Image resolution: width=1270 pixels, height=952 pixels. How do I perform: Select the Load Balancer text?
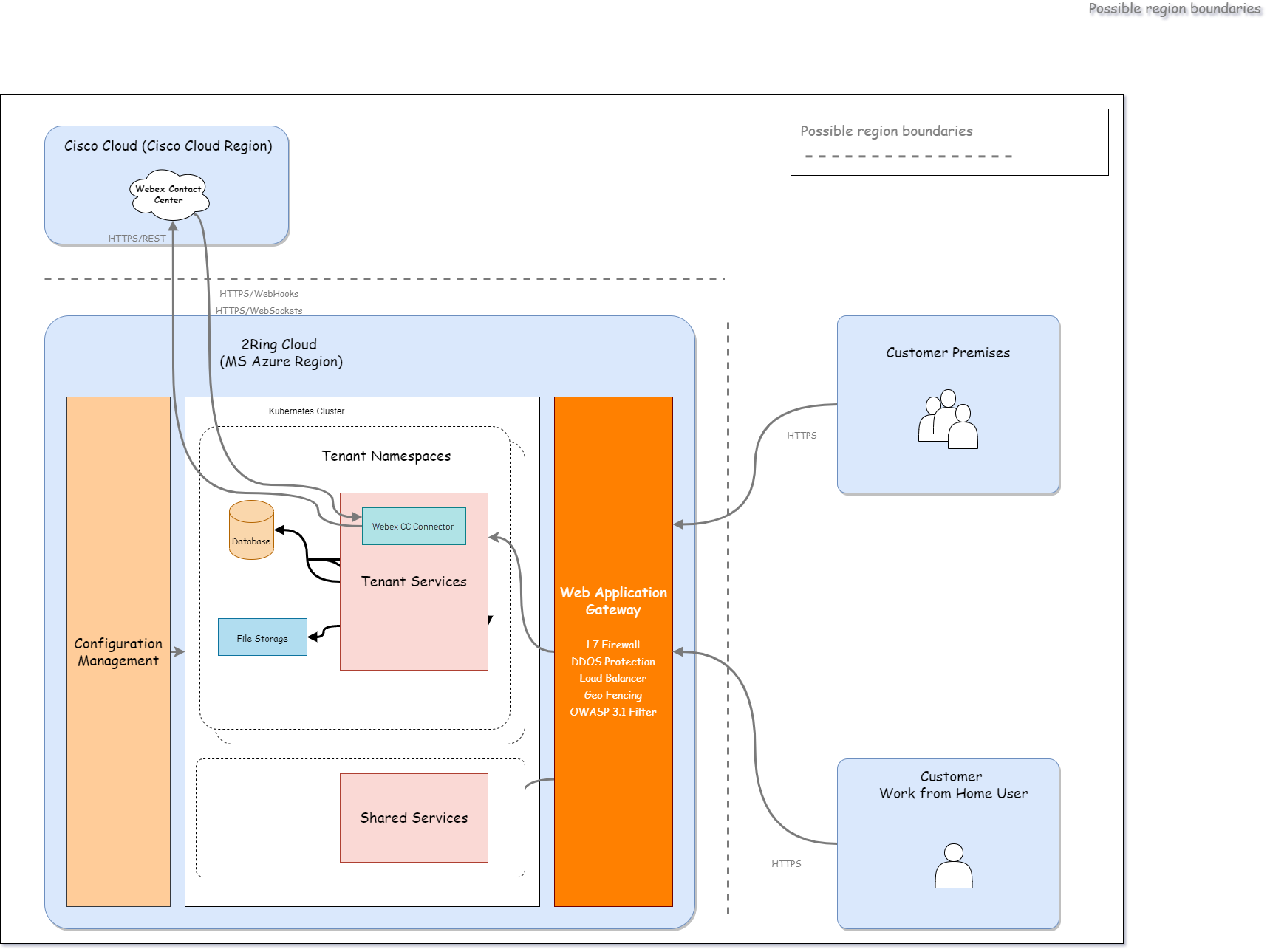[613, 678]
